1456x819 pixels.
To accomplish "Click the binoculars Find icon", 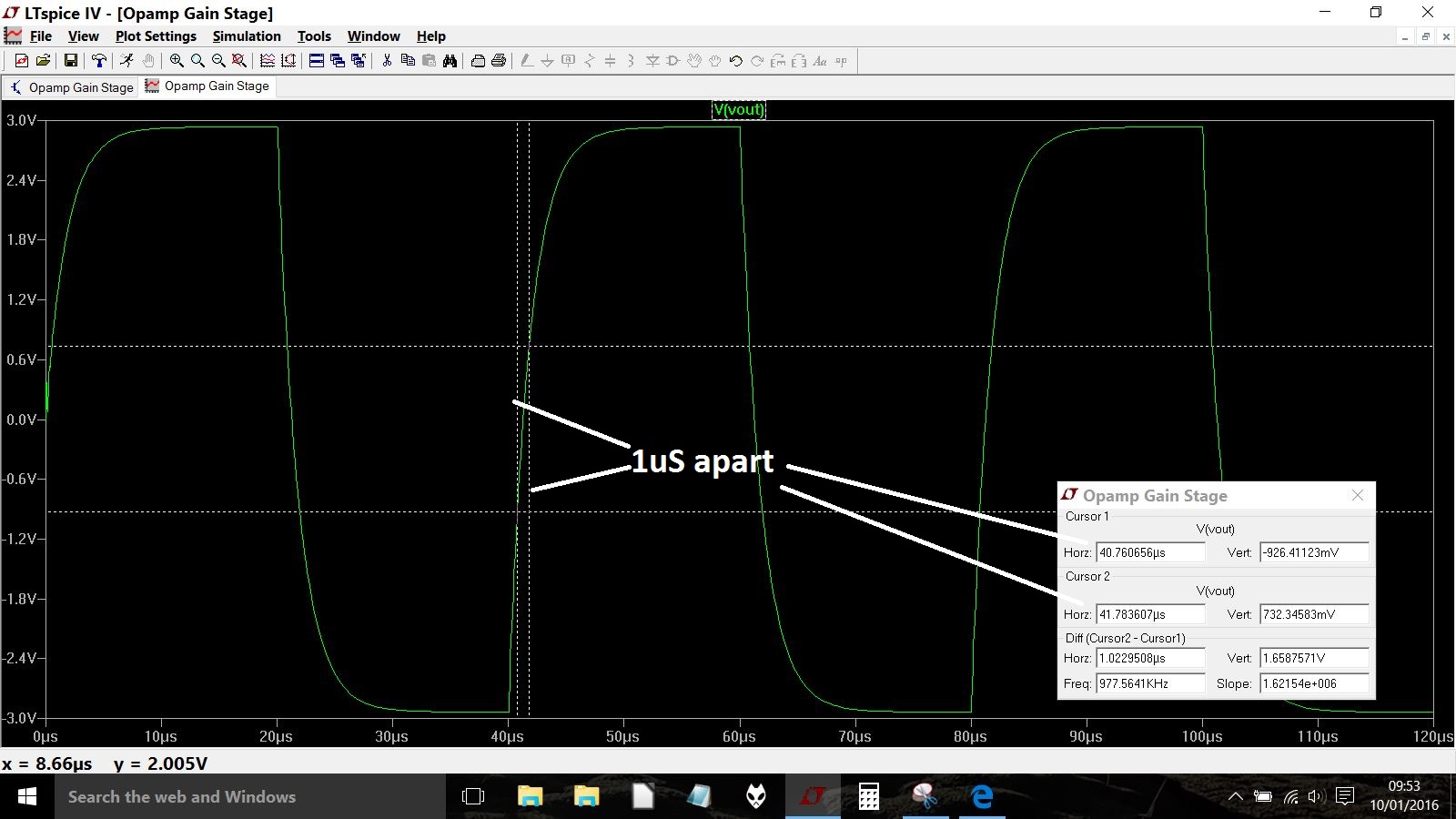I will pyautogui.click(x=450, y=61).
